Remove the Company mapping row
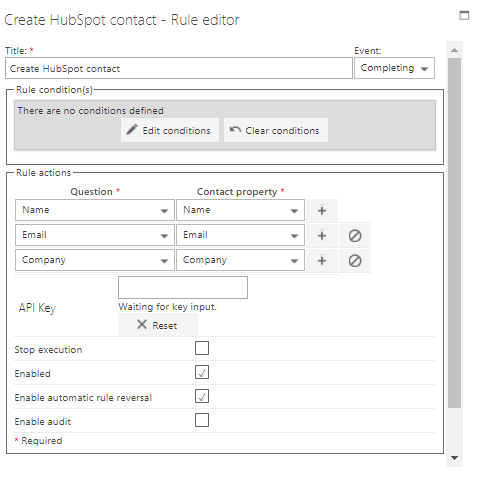The height and width of the screenshot is (484, 477). pos(355,261)
